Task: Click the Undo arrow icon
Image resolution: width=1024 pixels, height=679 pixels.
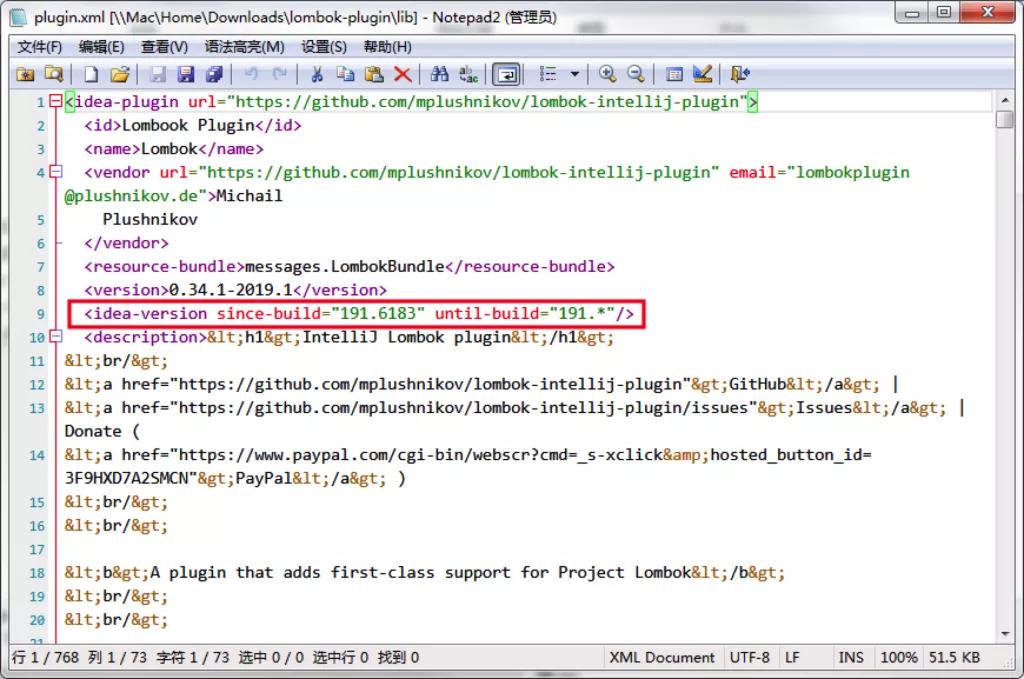Action: (251, 74)
